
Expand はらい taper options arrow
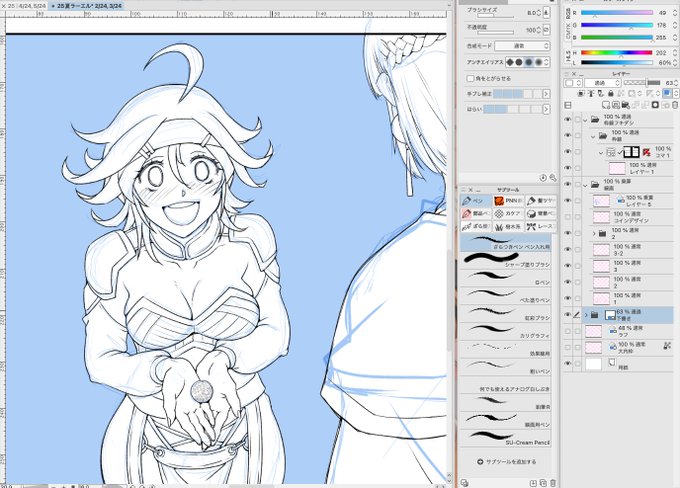[546, 109]
